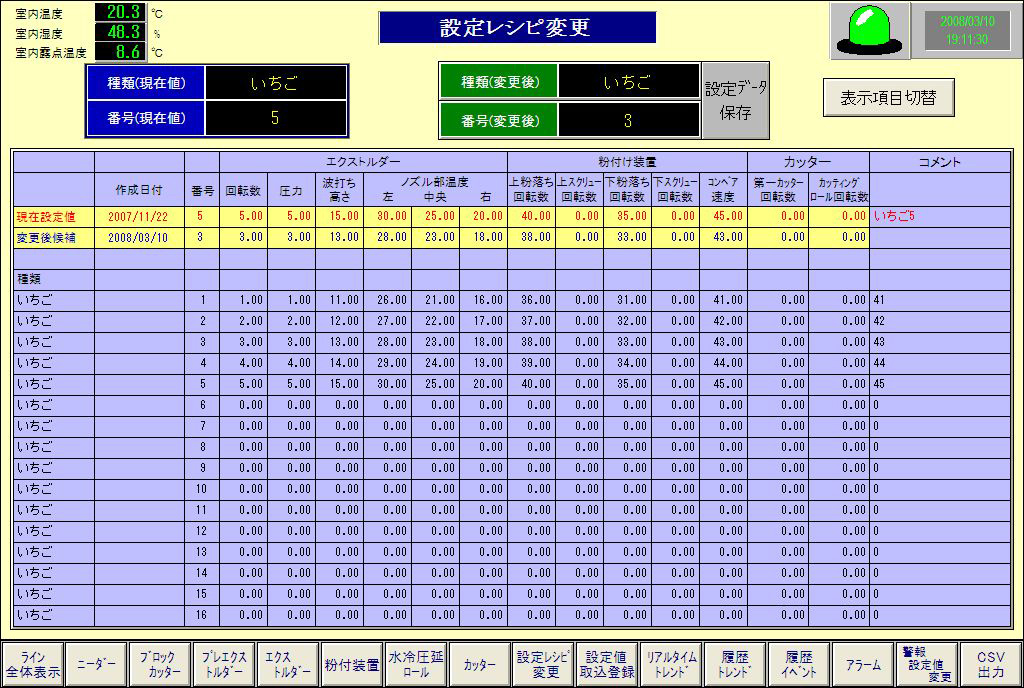The height and width of the screenshot is (688, 1024).
Task: Click the 番号(現在値) value 5
Action: pyautogui.click(x=275, y=118)
